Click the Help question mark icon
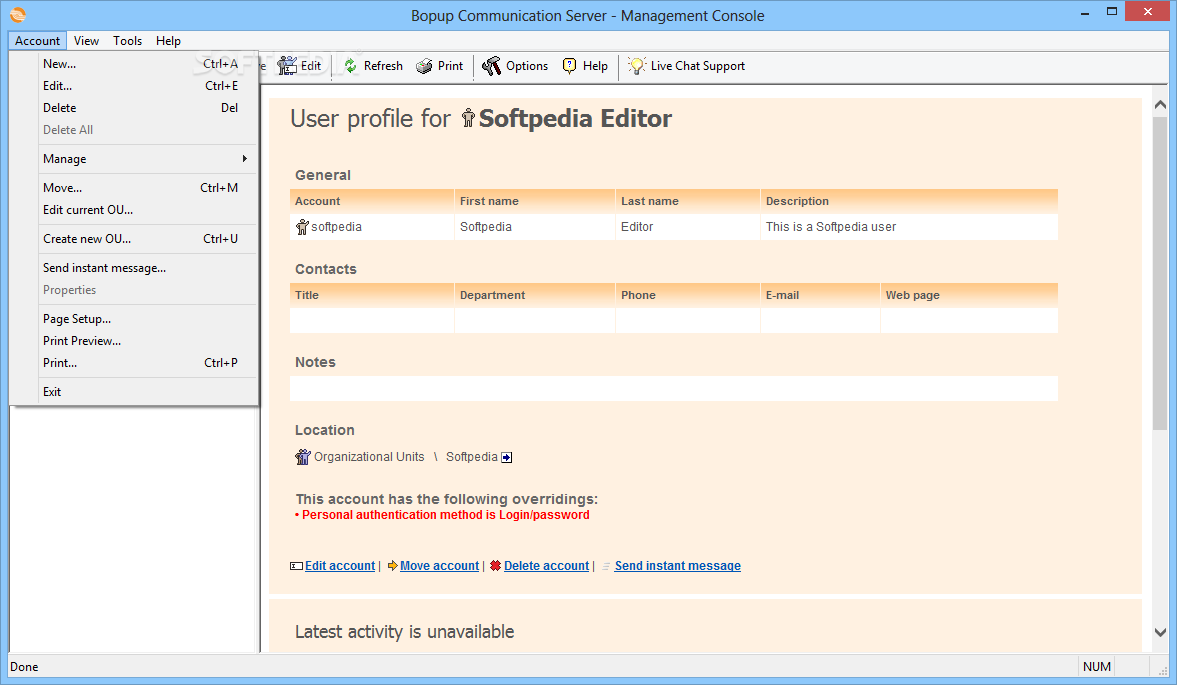Viewport: 1177px width, 685px height. (x=570, y=66)
